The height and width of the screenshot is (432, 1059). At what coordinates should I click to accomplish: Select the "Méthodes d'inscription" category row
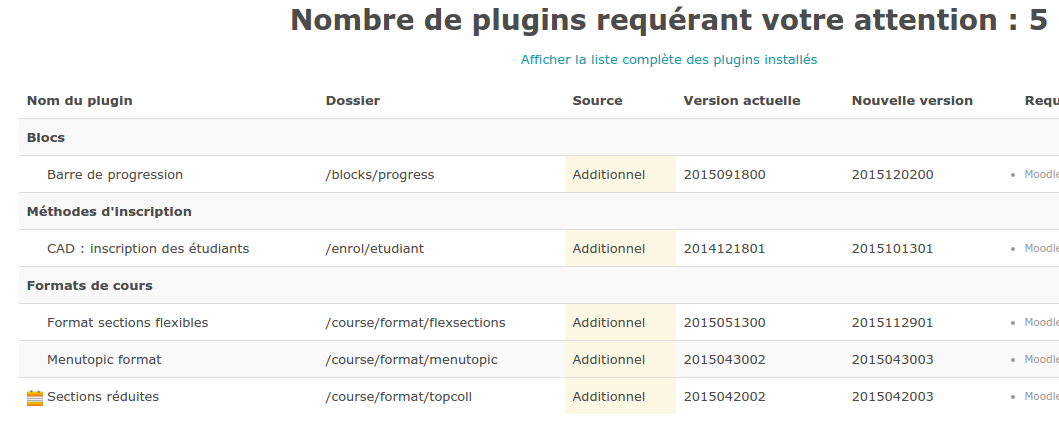pyautogui.click(x=109, y=212)
